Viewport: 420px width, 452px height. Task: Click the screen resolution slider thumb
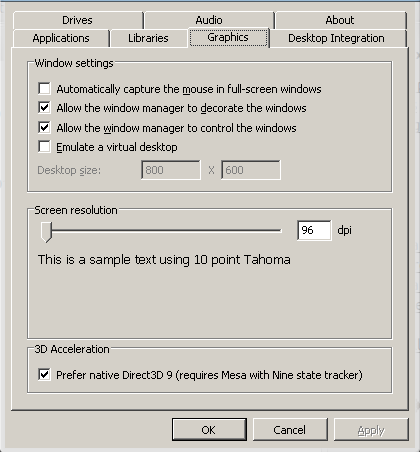(x=46, y=232)
